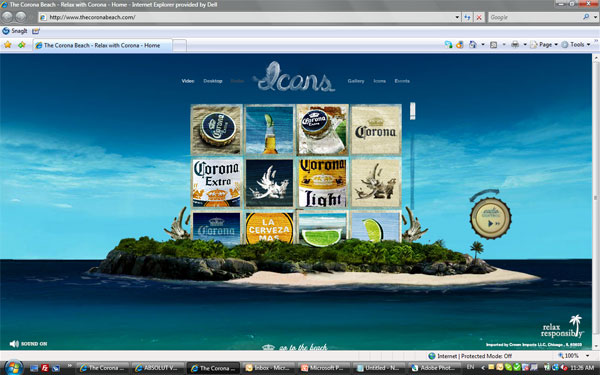Open the Icons menu link

(x=380, y=81)
